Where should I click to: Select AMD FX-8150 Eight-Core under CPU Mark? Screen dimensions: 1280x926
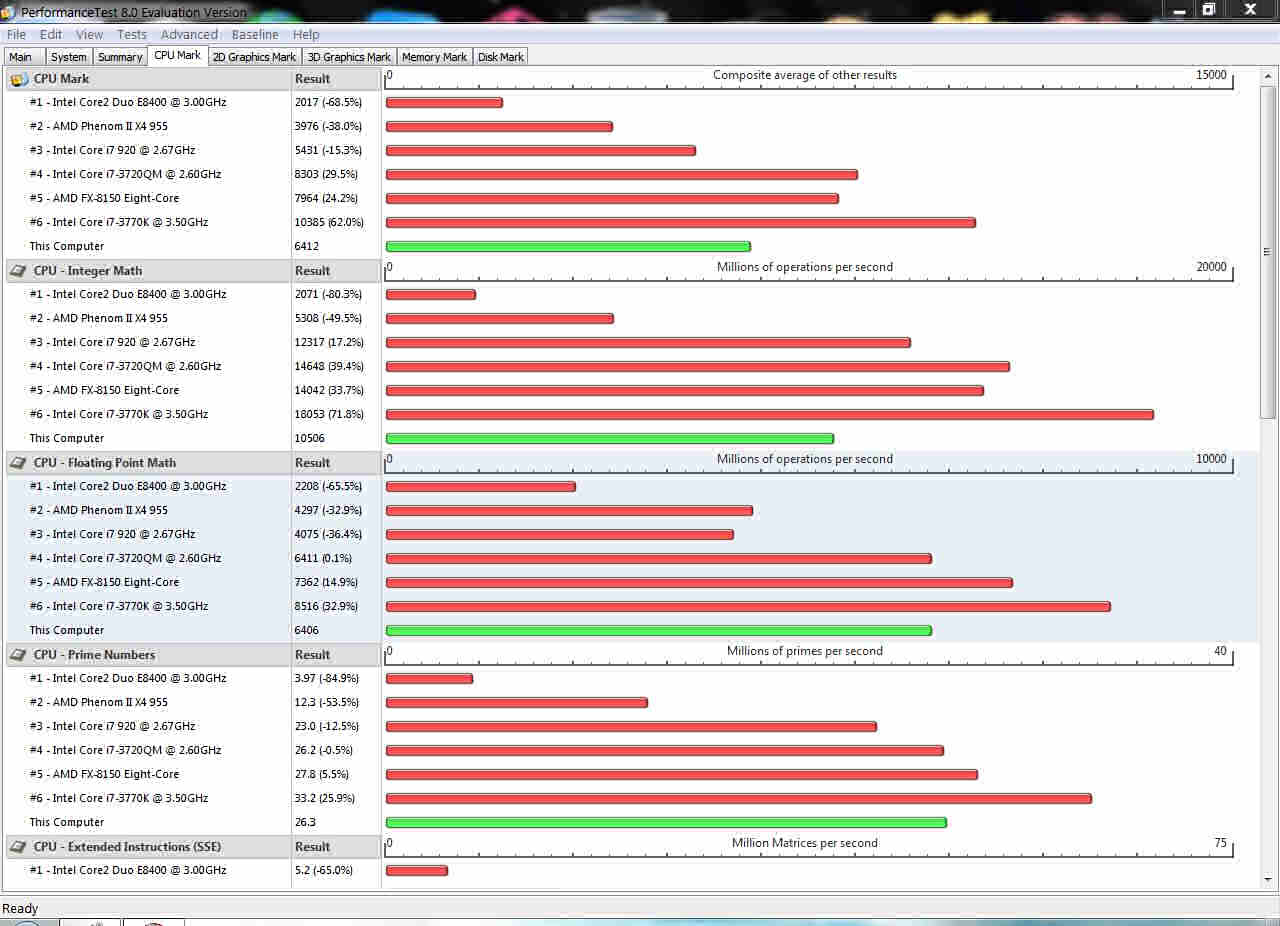[x=104, y=198]
